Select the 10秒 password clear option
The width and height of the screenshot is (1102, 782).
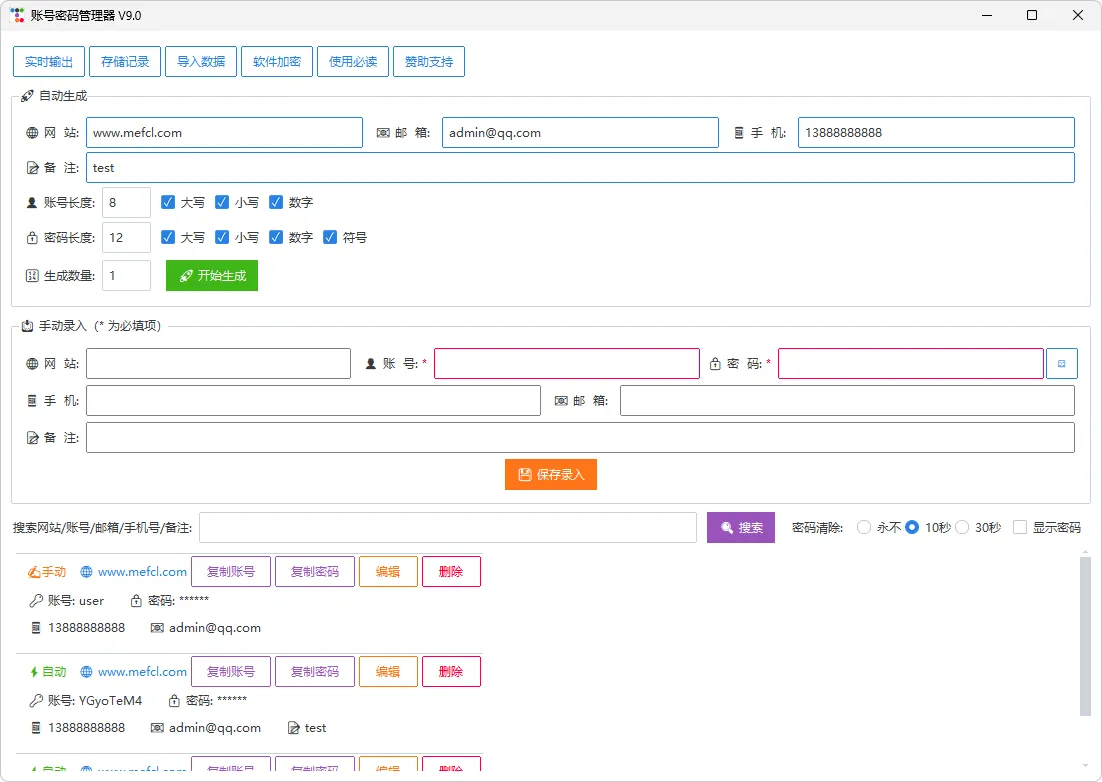point(912,528)
